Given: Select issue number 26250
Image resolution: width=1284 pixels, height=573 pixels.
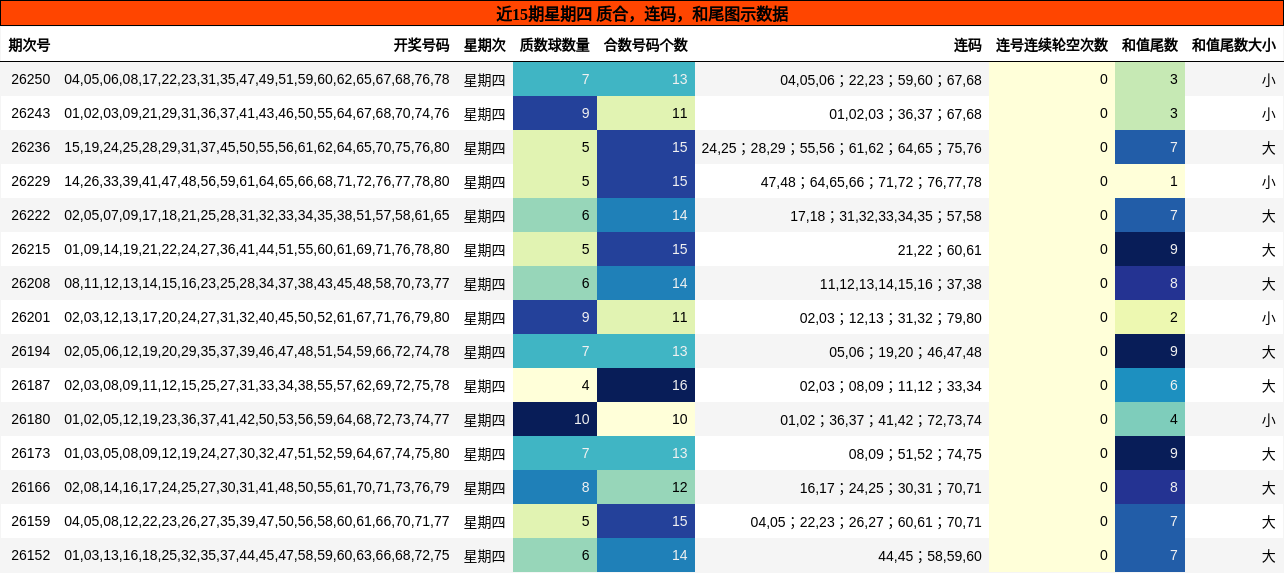Looking at the screenshot, I should pos(30,79).
